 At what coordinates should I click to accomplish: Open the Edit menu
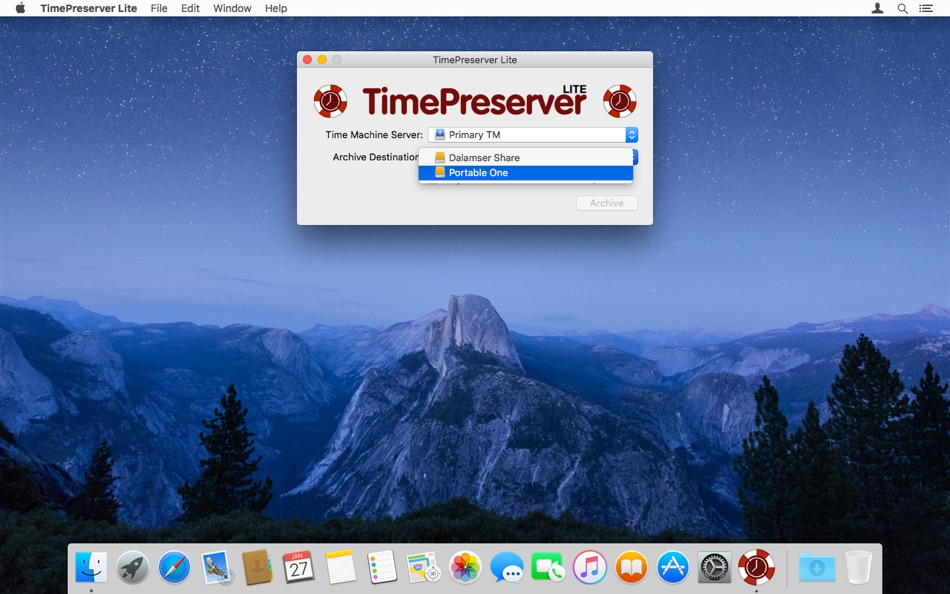tap(190, 8)
